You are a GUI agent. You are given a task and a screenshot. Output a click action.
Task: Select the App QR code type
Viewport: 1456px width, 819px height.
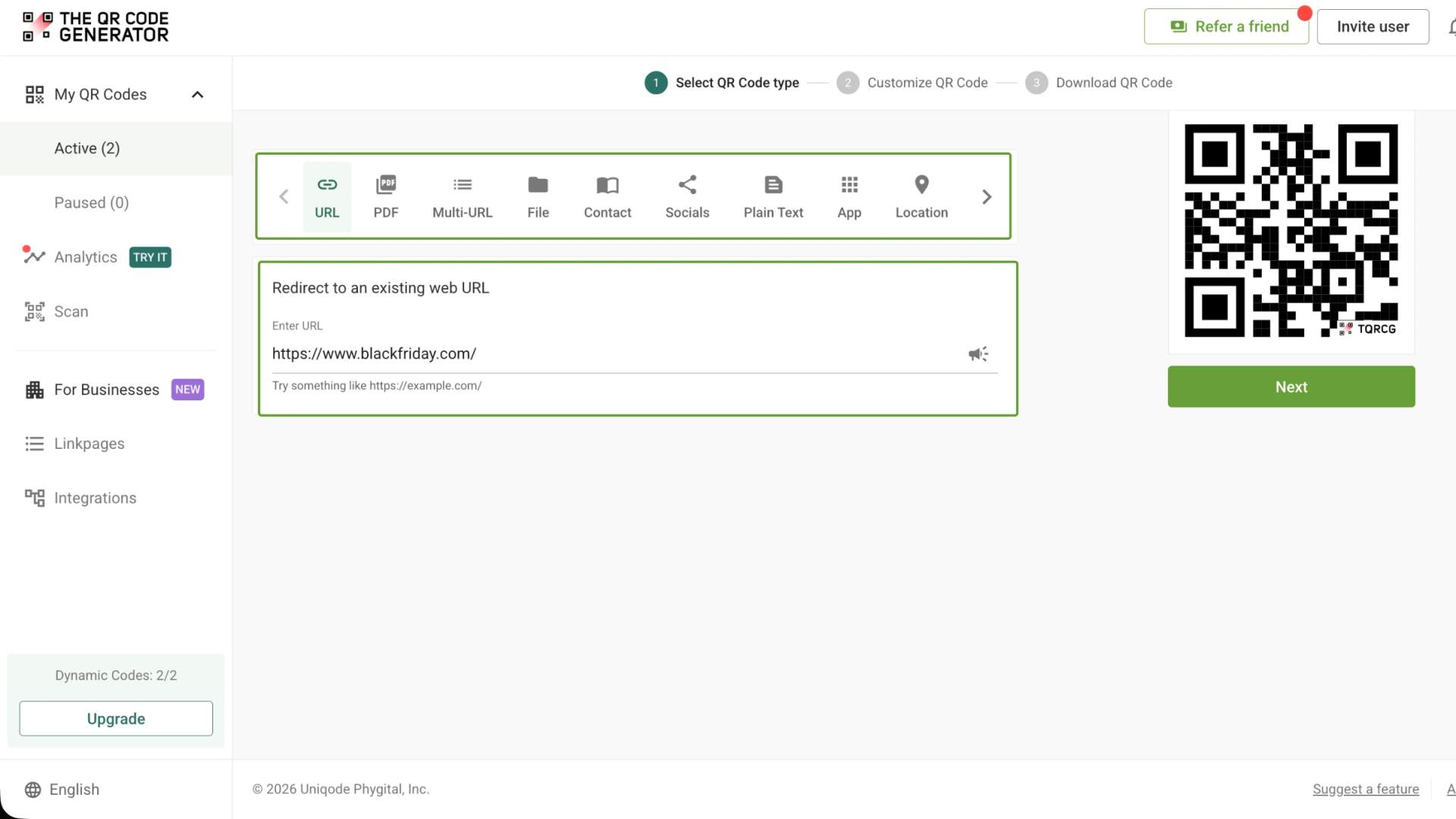tap(849, 197)
